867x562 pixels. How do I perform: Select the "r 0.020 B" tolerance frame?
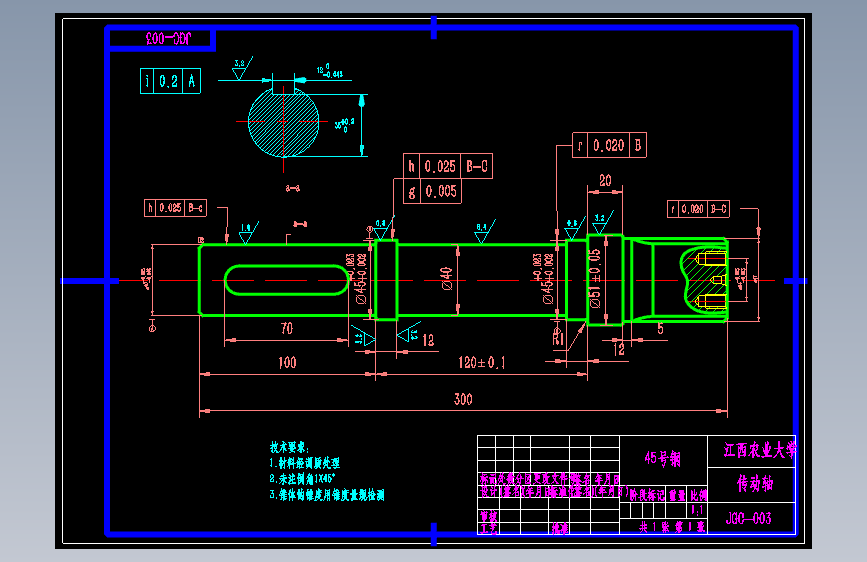tap(609, 145)
